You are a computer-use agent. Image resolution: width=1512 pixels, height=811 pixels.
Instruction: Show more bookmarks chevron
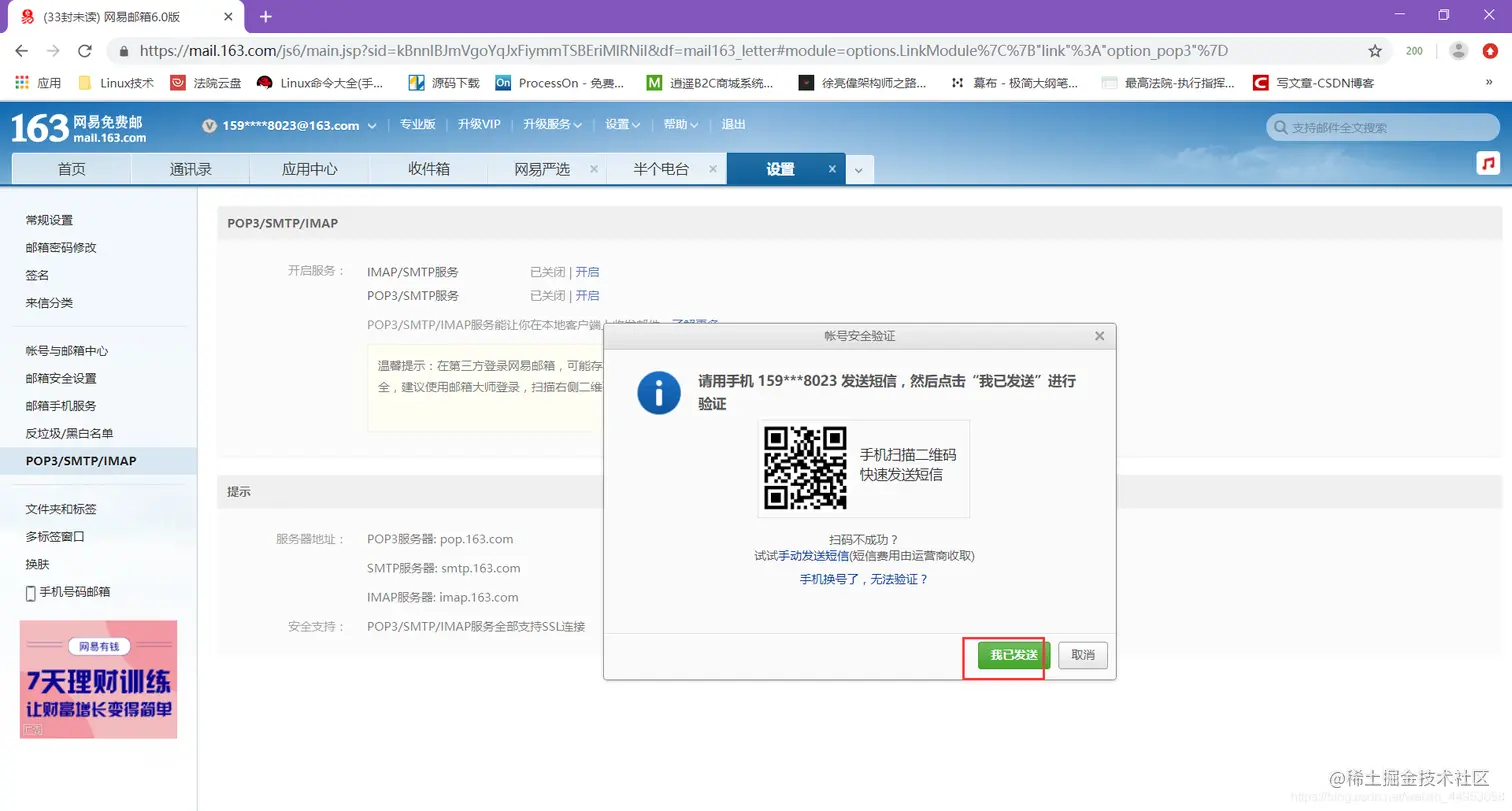click(1489, 83)
